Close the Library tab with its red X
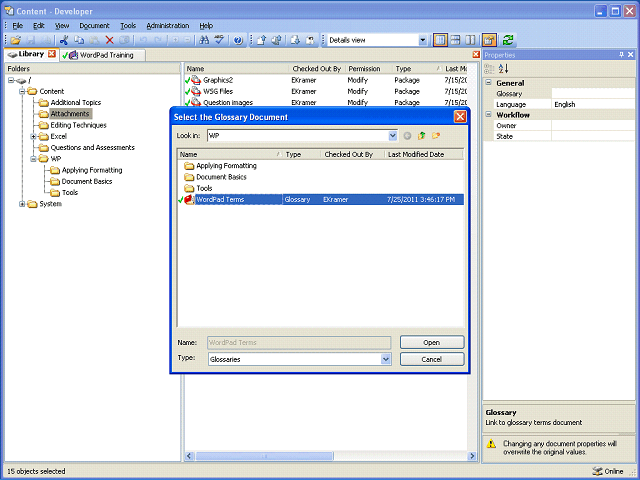 click(x=52, y=54)
